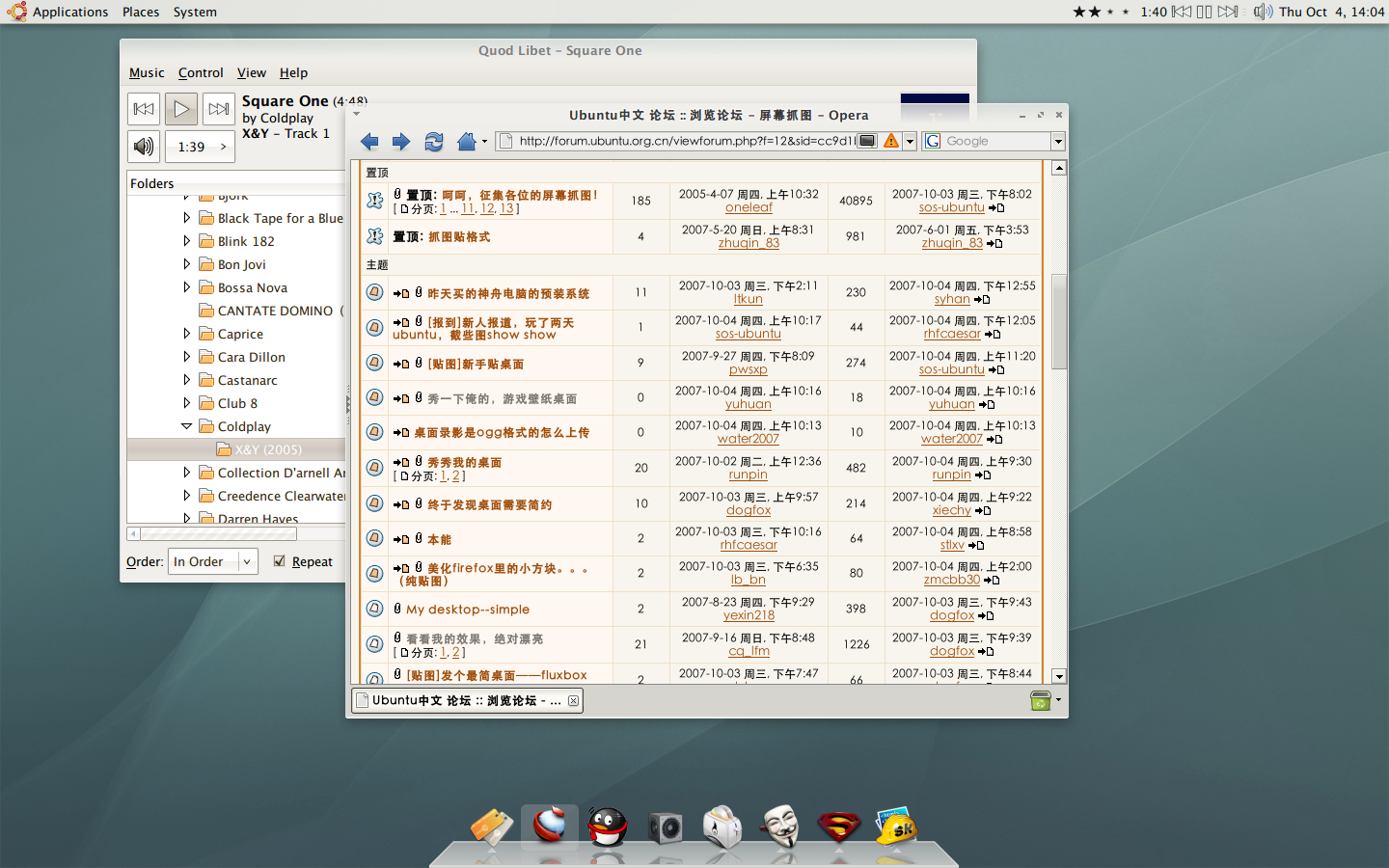Expand Club 8 folder
Image resolution: width=1389 pixels, height=868 pixels.
[x=186, y=403]
